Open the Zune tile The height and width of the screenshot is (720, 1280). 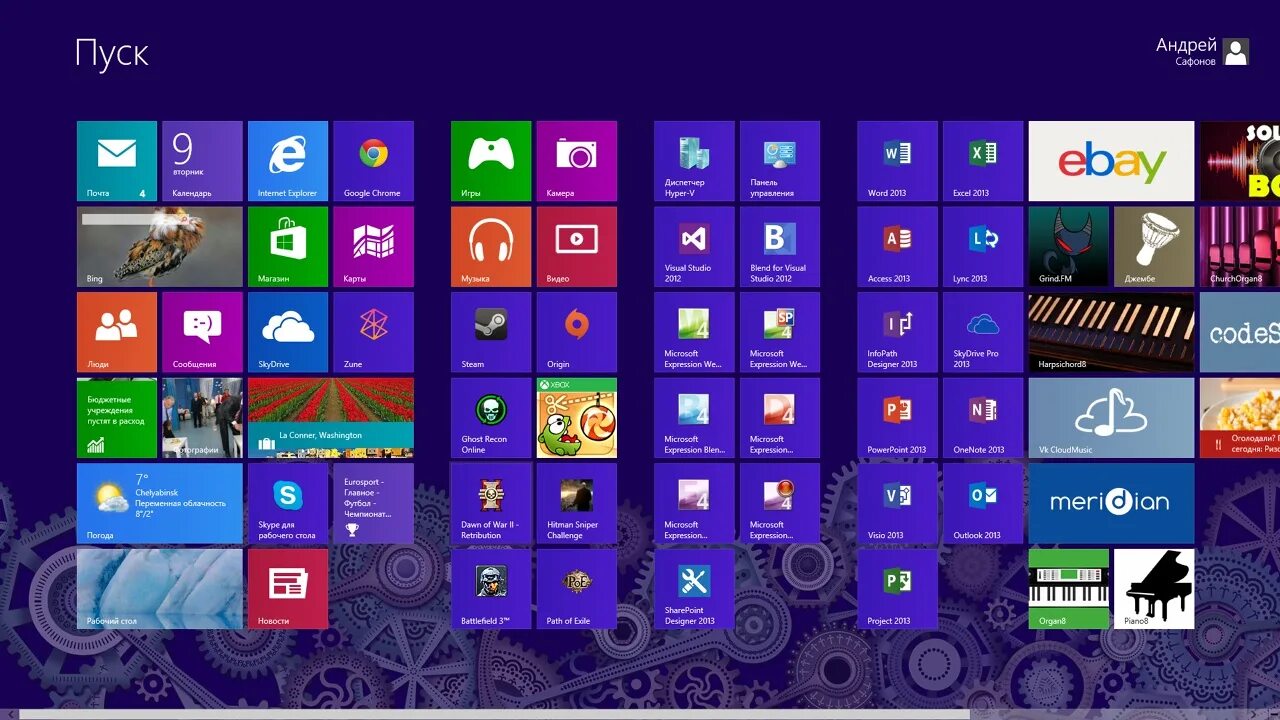(x=373, y=332)
